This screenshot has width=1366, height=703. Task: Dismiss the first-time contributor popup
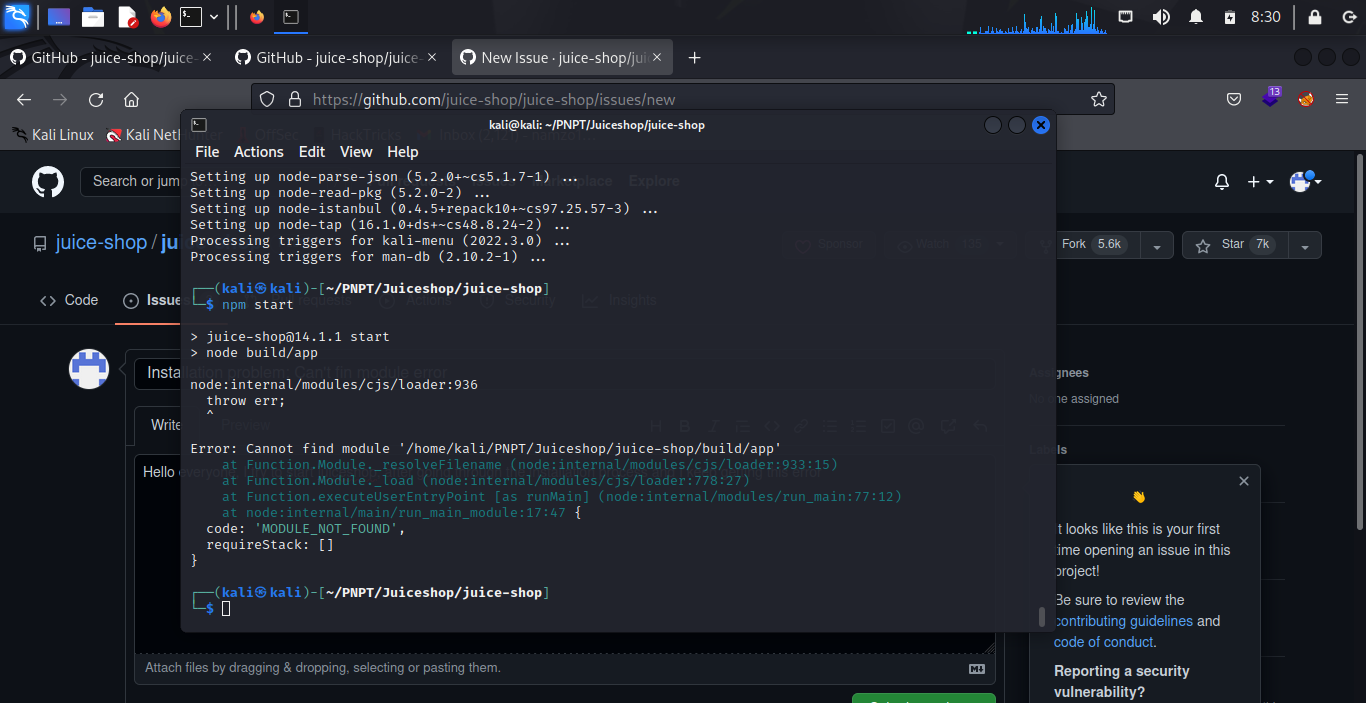coord(1243,481)
